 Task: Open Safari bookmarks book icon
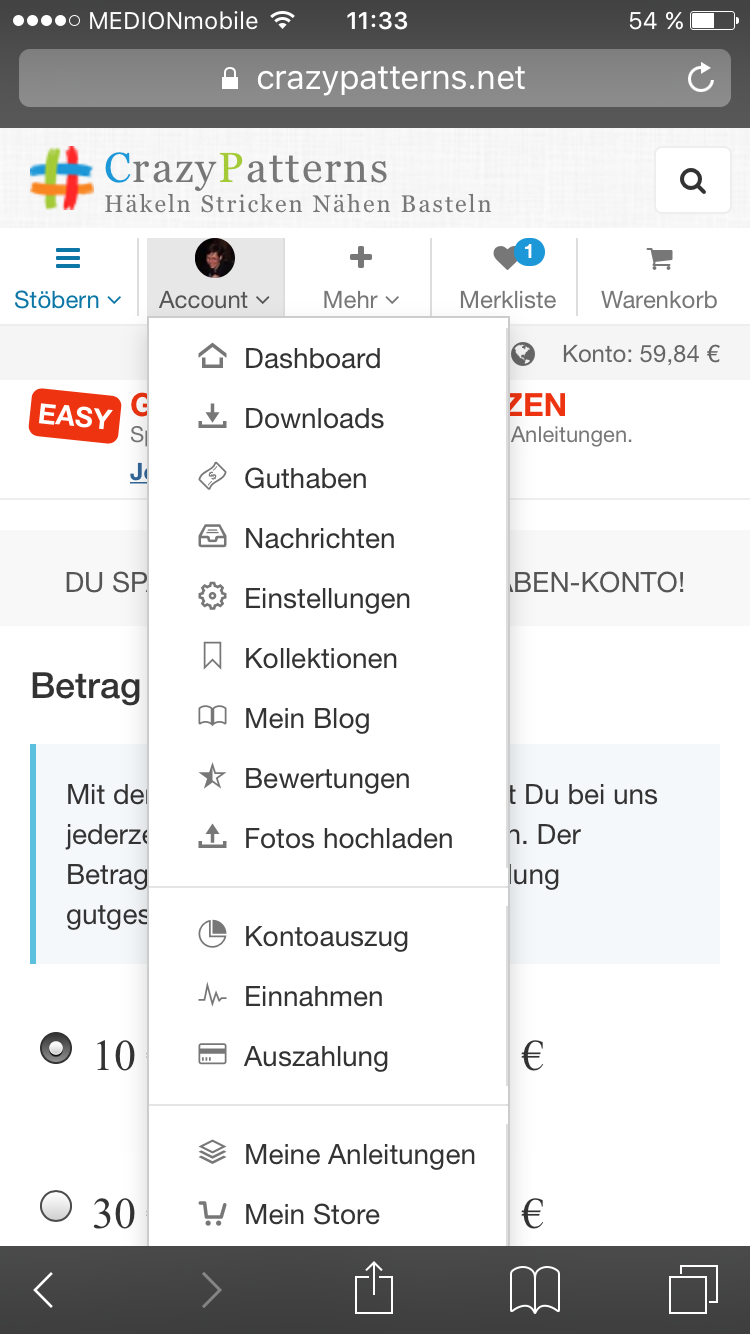pos(534,1289)
